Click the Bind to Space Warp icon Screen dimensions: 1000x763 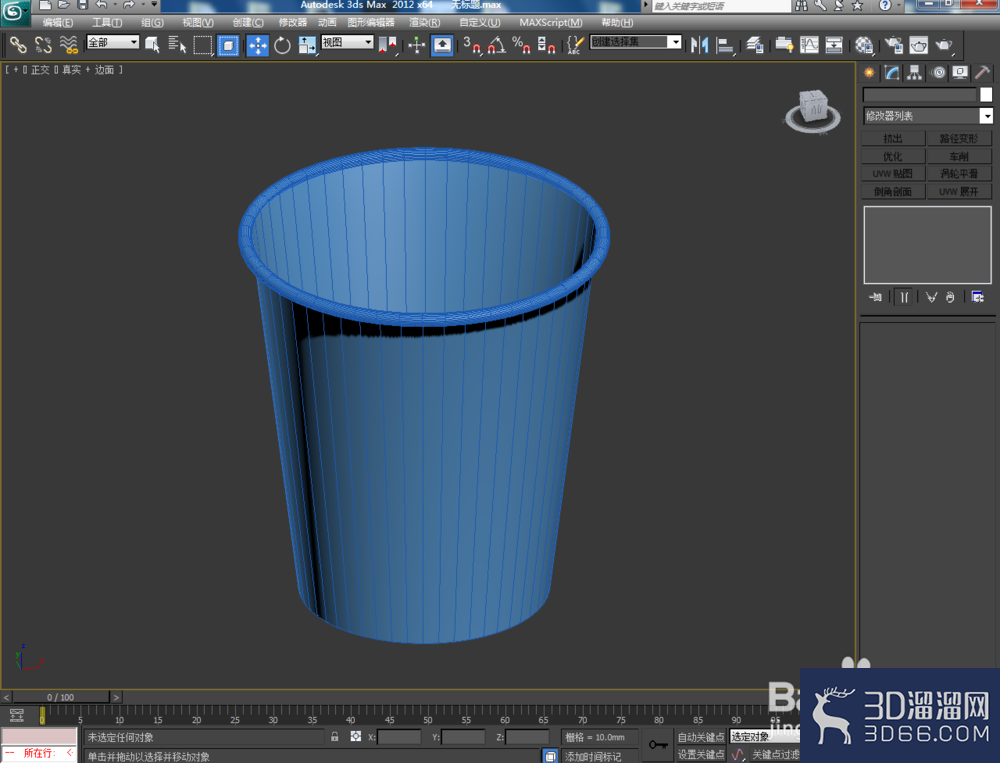pos(68,45)
